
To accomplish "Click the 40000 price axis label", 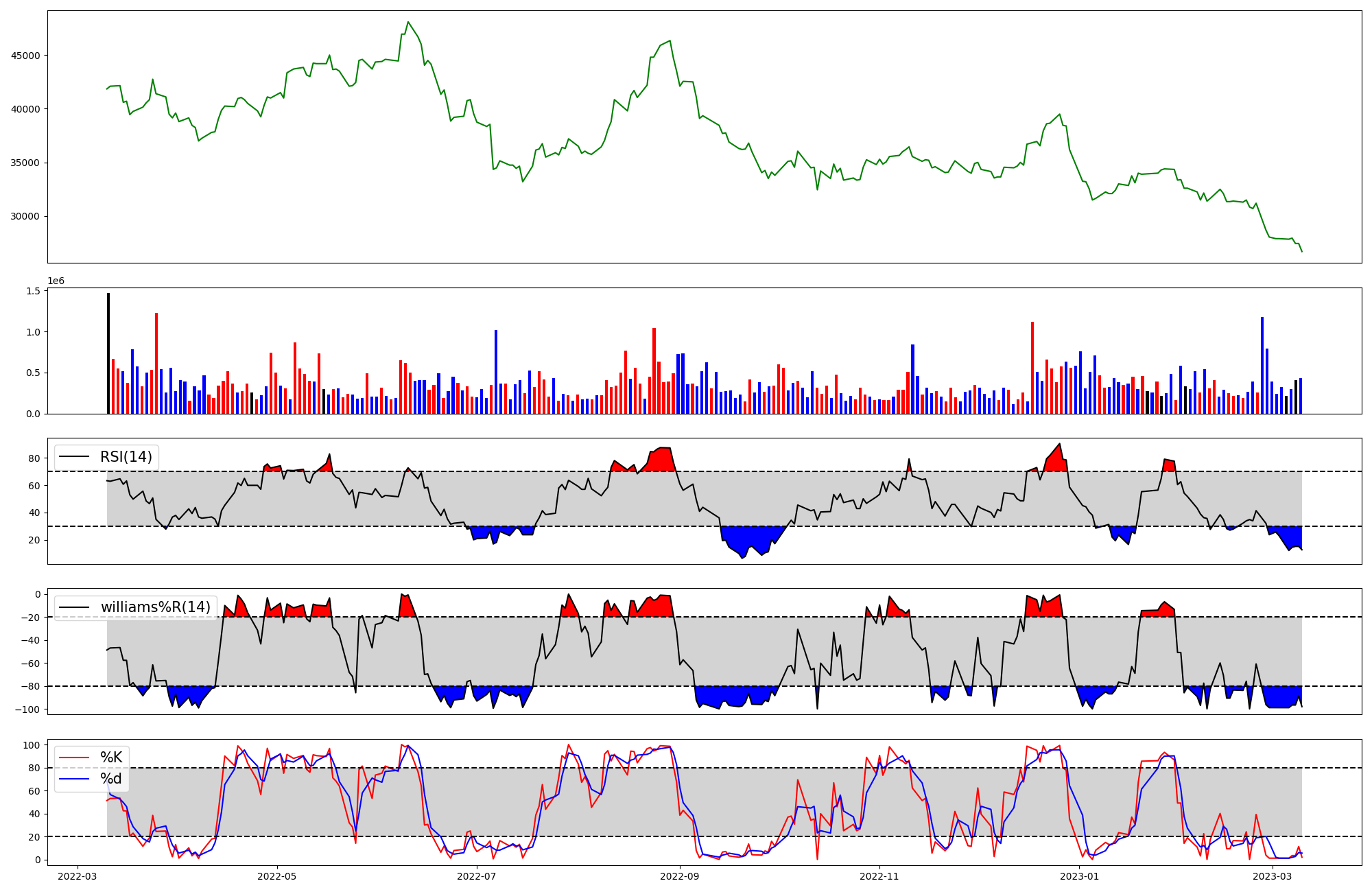I will point(25,109).
